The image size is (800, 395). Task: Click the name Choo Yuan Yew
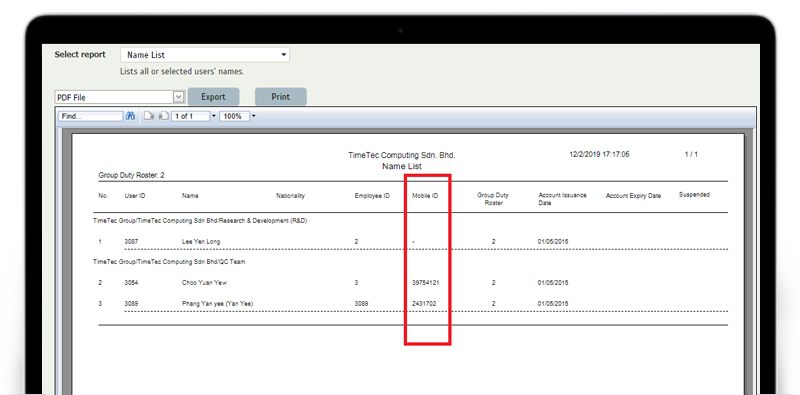point(205,283)
